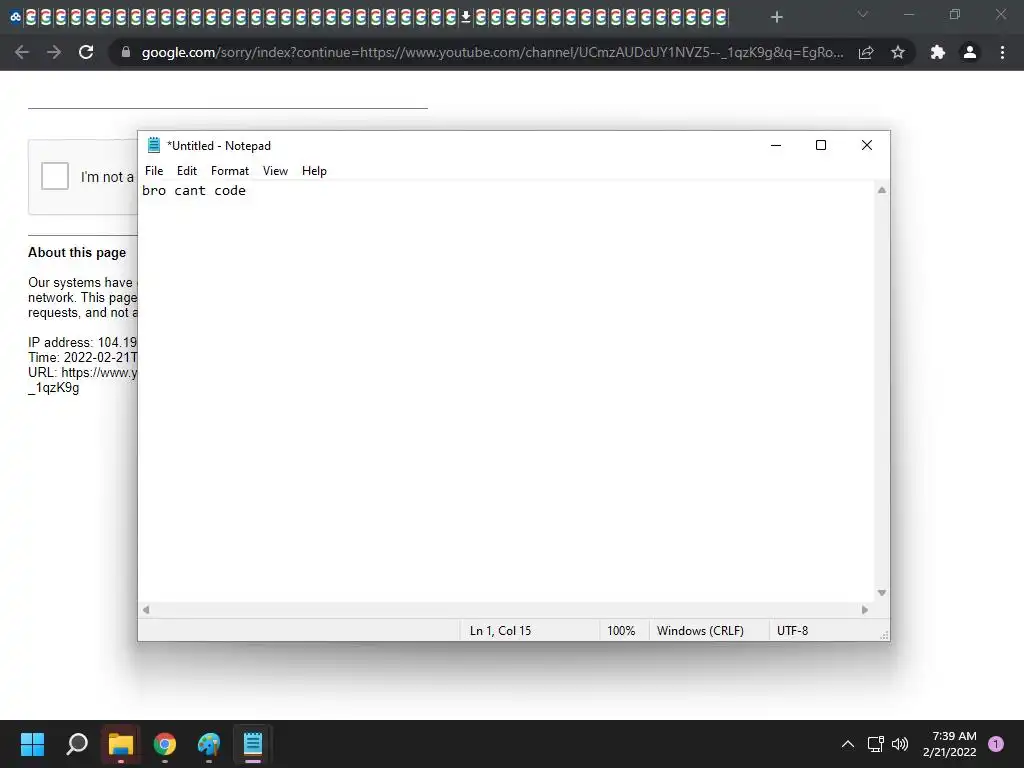Go forward in Chrome

(x=54, y=52)
